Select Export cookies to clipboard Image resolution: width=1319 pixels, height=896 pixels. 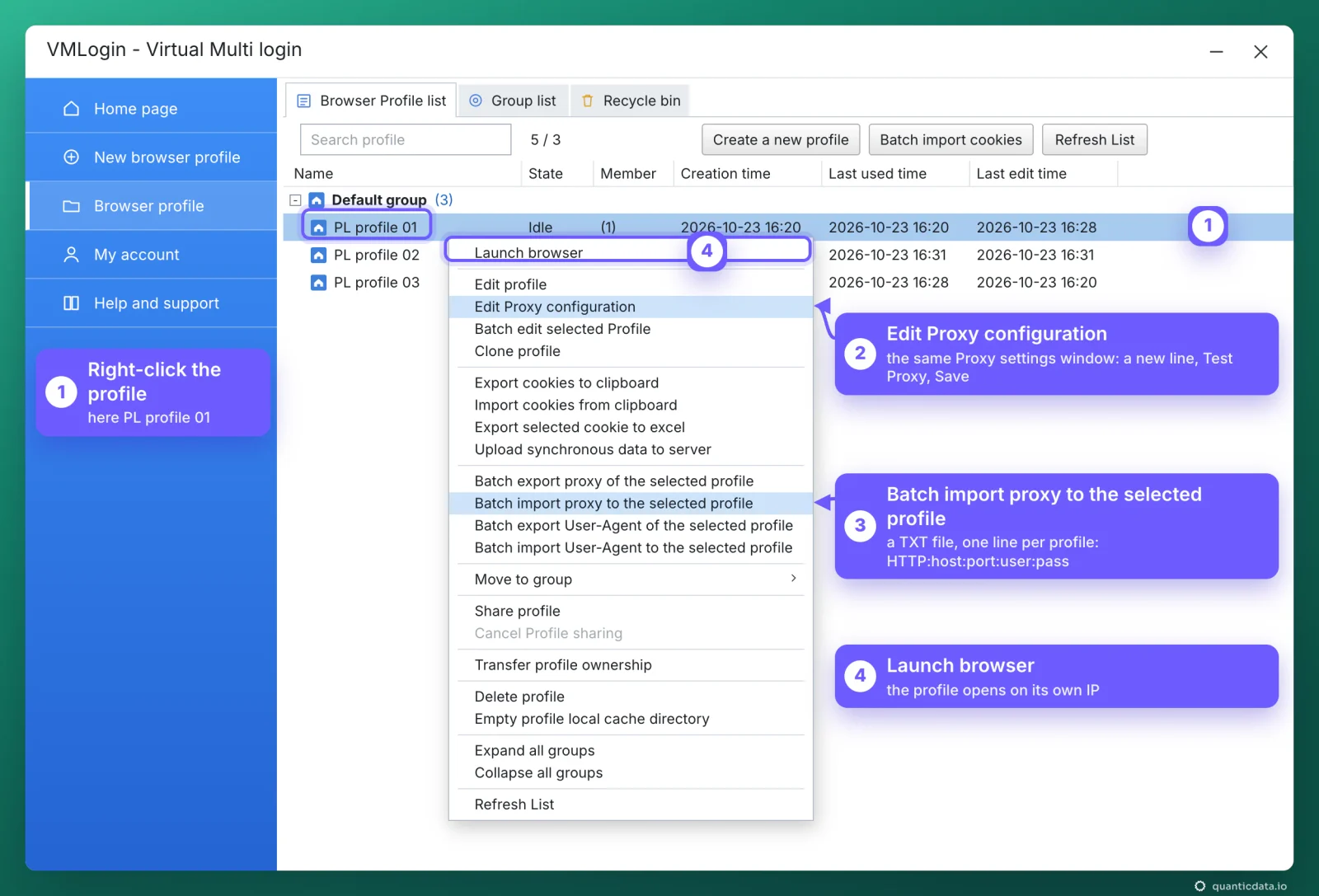tap(630, 382)
